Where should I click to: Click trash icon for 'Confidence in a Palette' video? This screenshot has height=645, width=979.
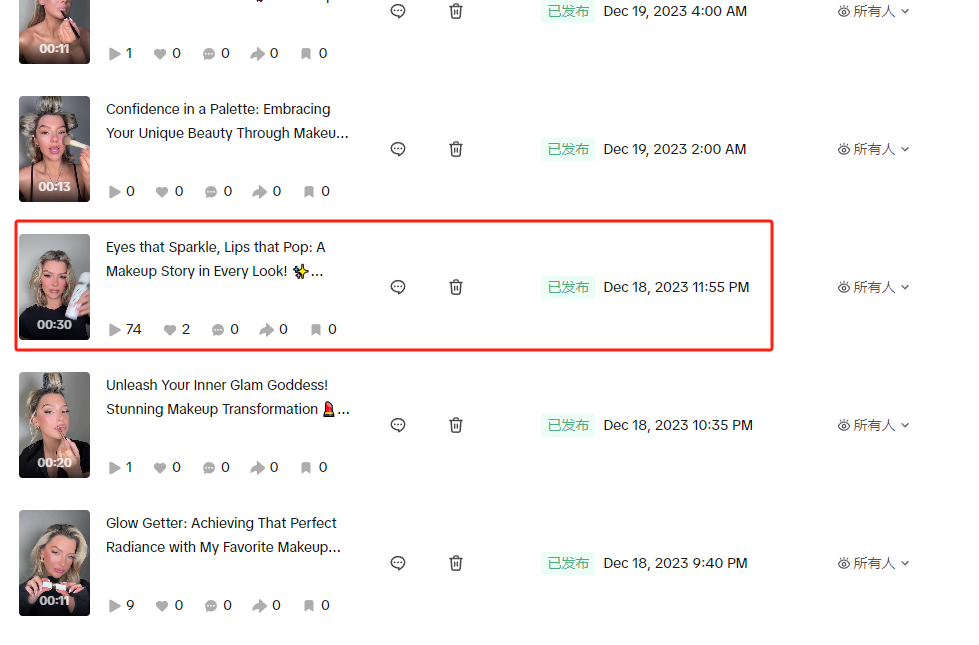click(x=456, y=149)
